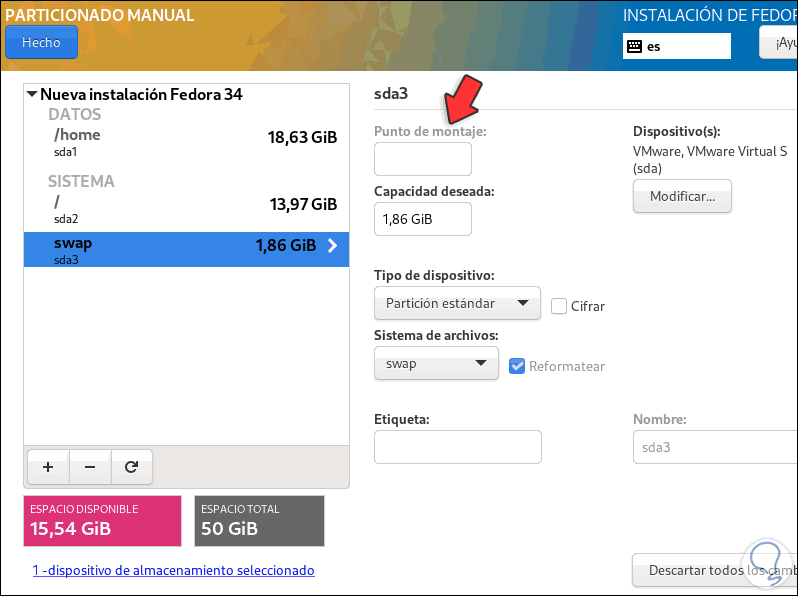This screenshot has height=596, width=798.
Task: Click the keyboard layout icon
Action: (x=633, y=46)
